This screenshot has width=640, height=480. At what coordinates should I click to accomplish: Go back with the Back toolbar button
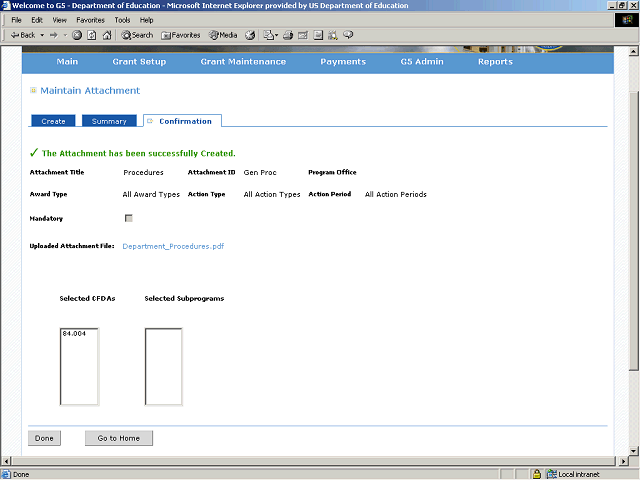click(23, 35)
